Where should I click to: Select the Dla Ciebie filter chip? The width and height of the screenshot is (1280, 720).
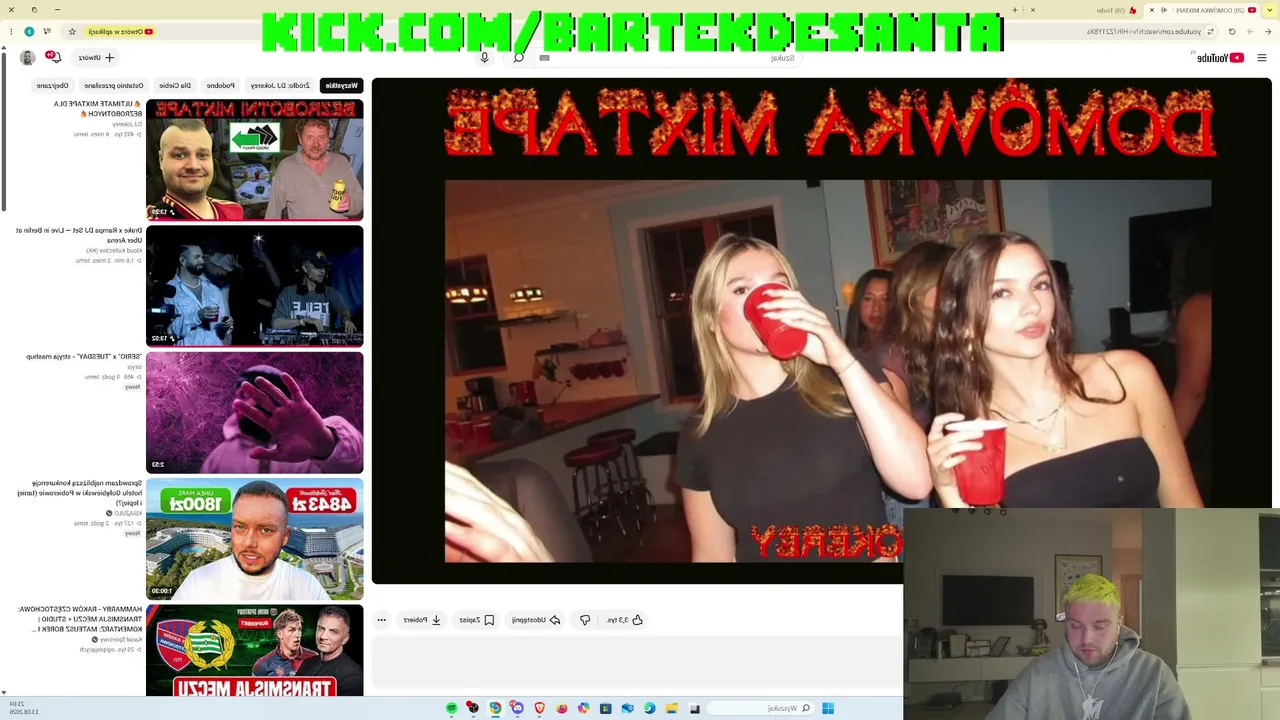[x=174, y=86]
